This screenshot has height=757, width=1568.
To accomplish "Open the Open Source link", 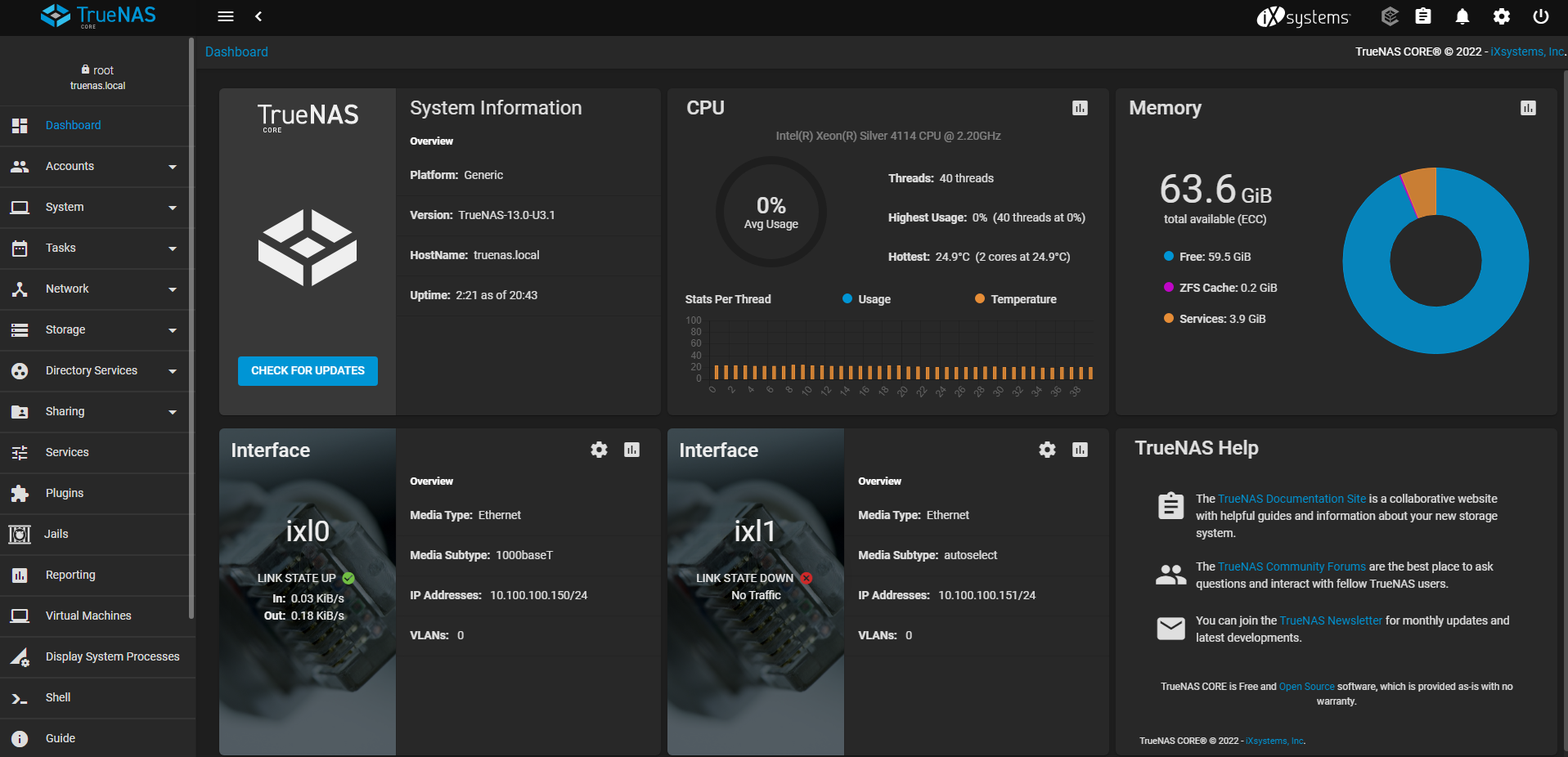I will [1306, 687].
